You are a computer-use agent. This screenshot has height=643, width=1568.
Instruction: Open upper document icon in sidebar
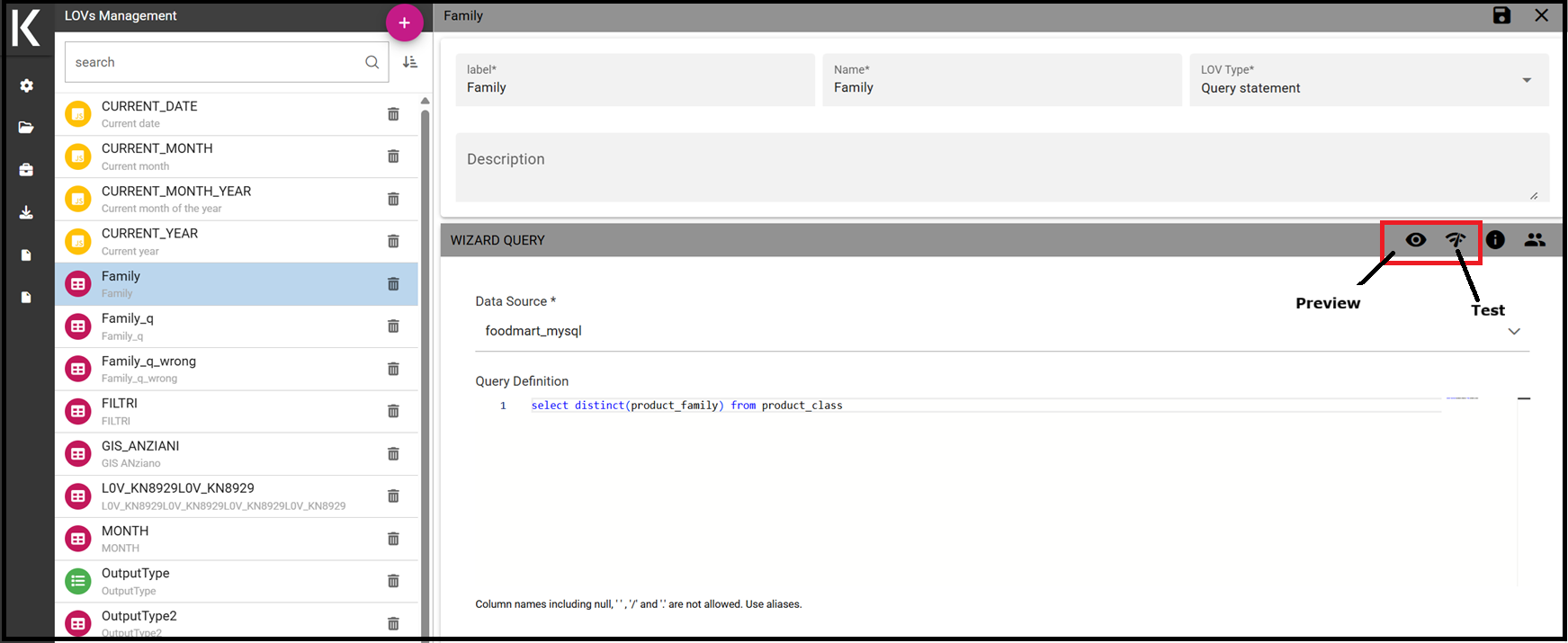(x=26, y=255)
